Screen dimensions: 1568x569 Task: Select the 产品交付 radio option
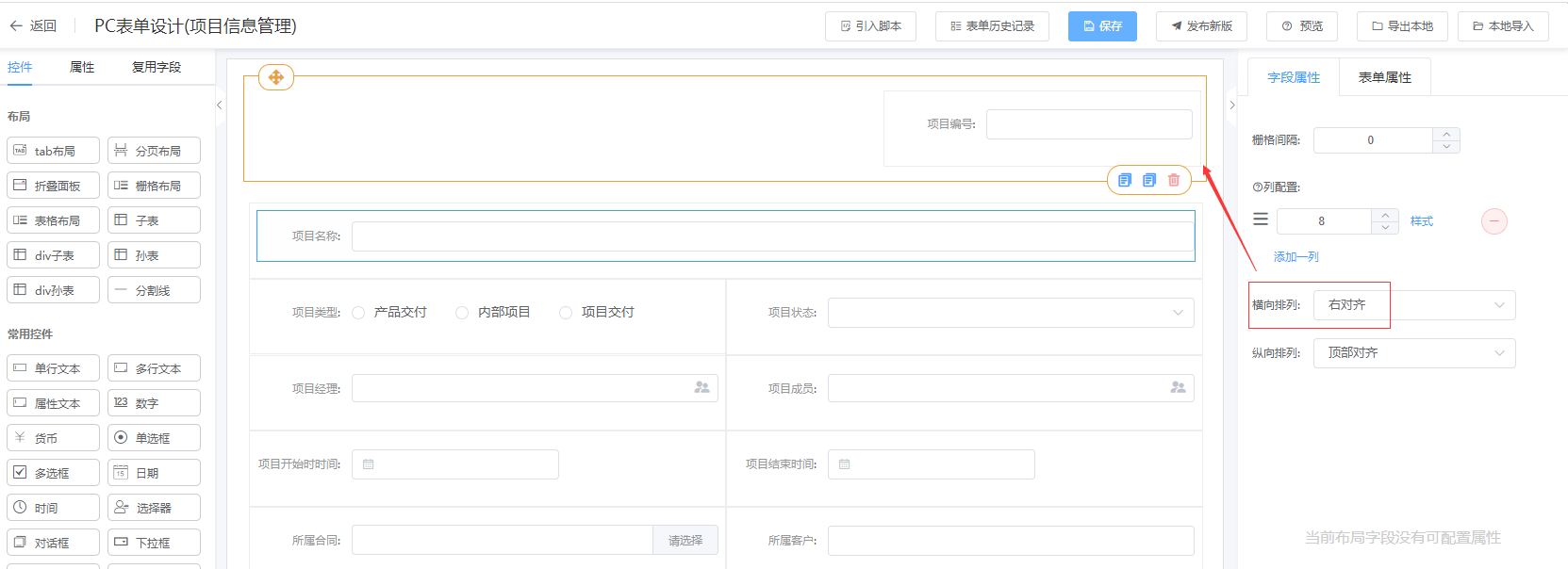[358, 313]
